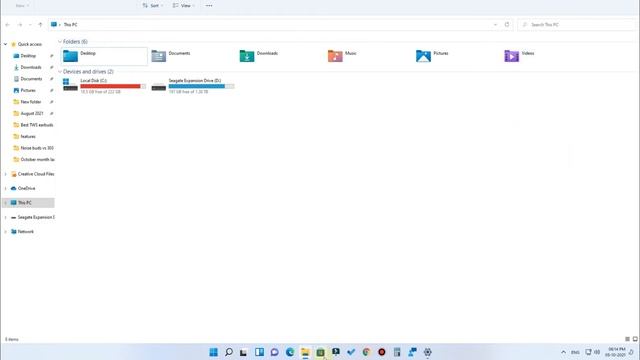This screenshot has height=360, width=640.
Task: Open the Desktop folder in the Folders section
Action: pos(104,56)
